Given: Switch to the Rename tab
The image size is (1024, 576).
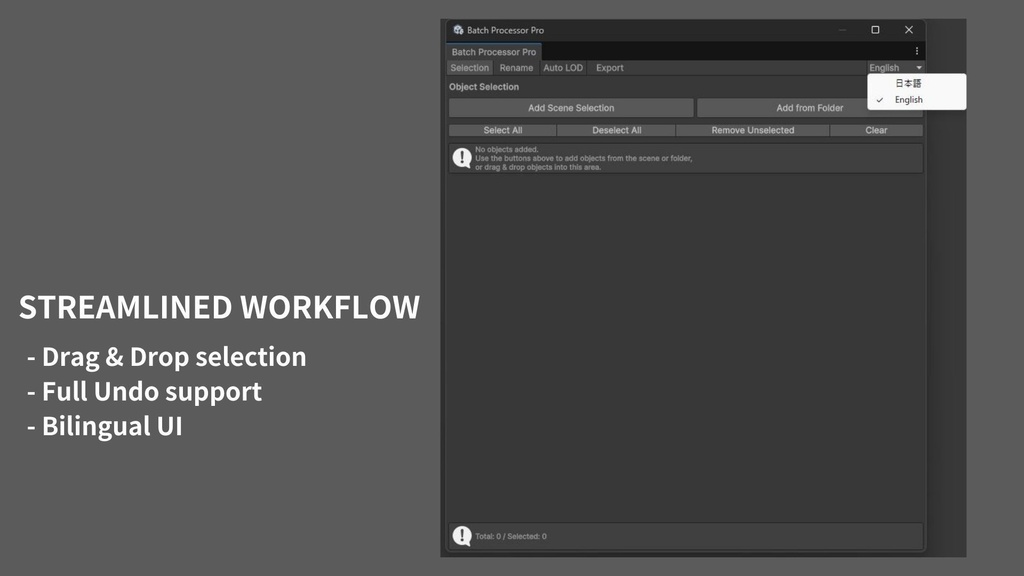Looking at the screenshot, I should [516, 67].
